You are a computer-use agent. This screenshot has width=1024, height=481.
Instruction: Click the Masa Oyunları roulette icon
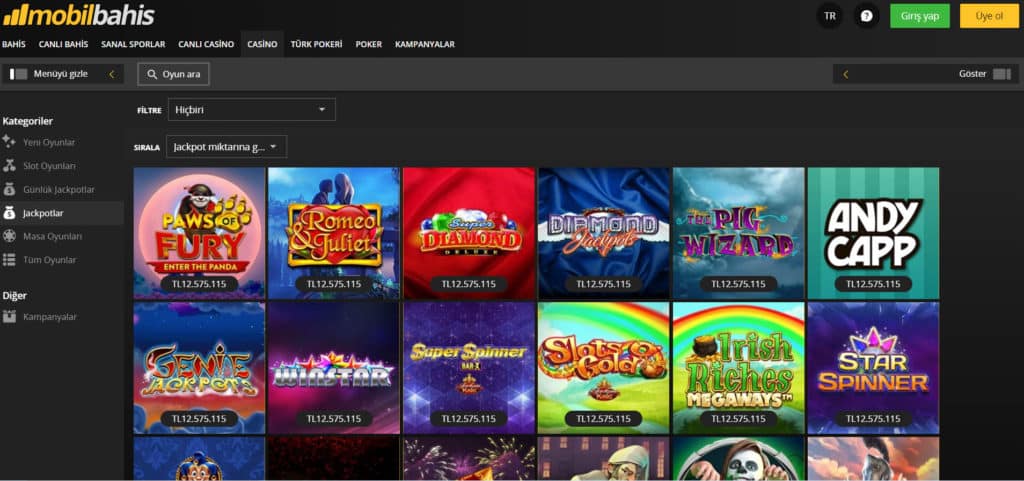pyautogui.click(x=9, y=236)
